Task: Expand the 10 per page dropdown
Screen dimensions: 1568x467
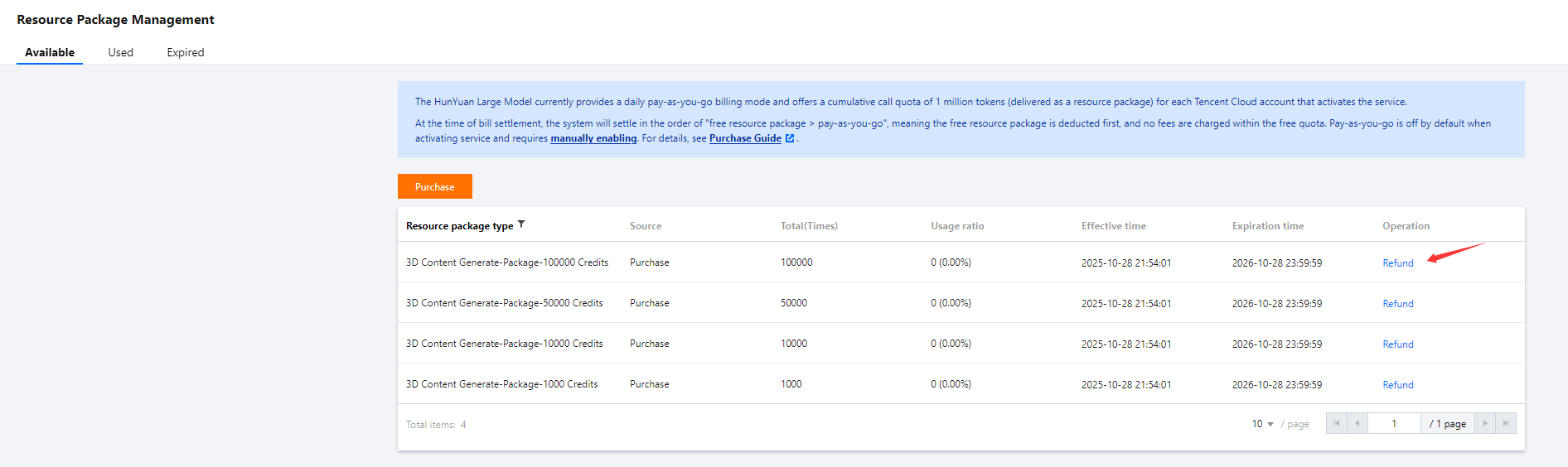Action: (x=1262, y=424)
